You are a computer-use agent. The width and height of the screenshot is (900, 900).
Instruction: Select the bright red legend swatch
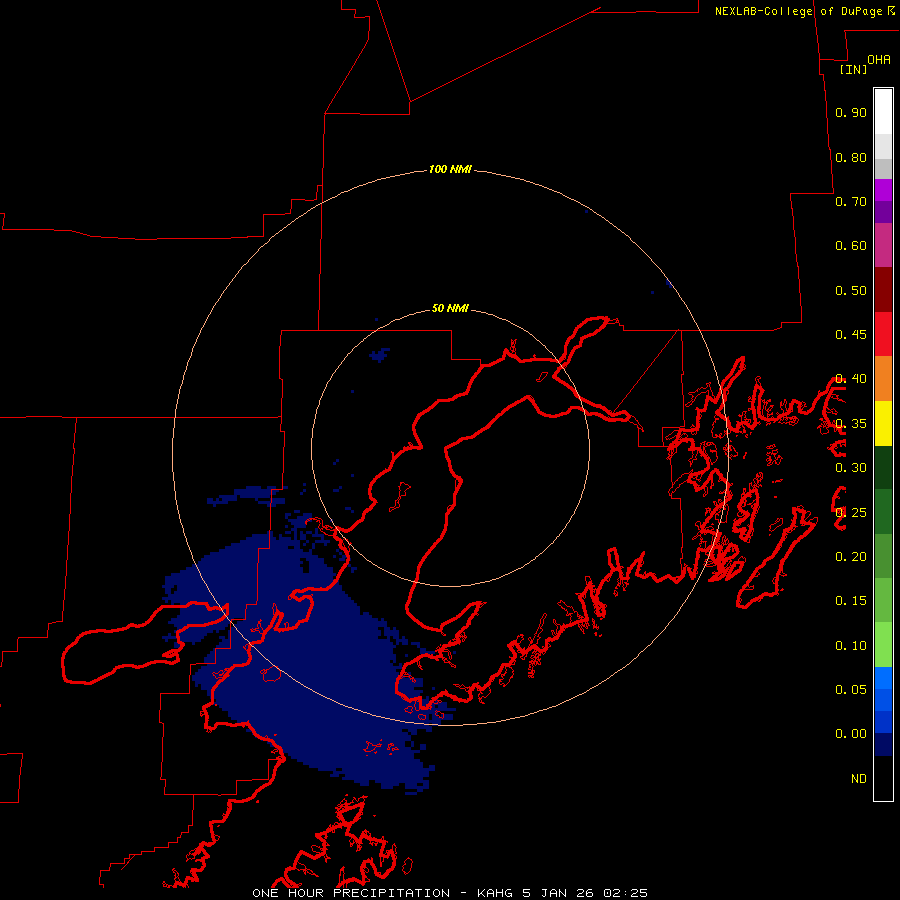pos(883,334)
